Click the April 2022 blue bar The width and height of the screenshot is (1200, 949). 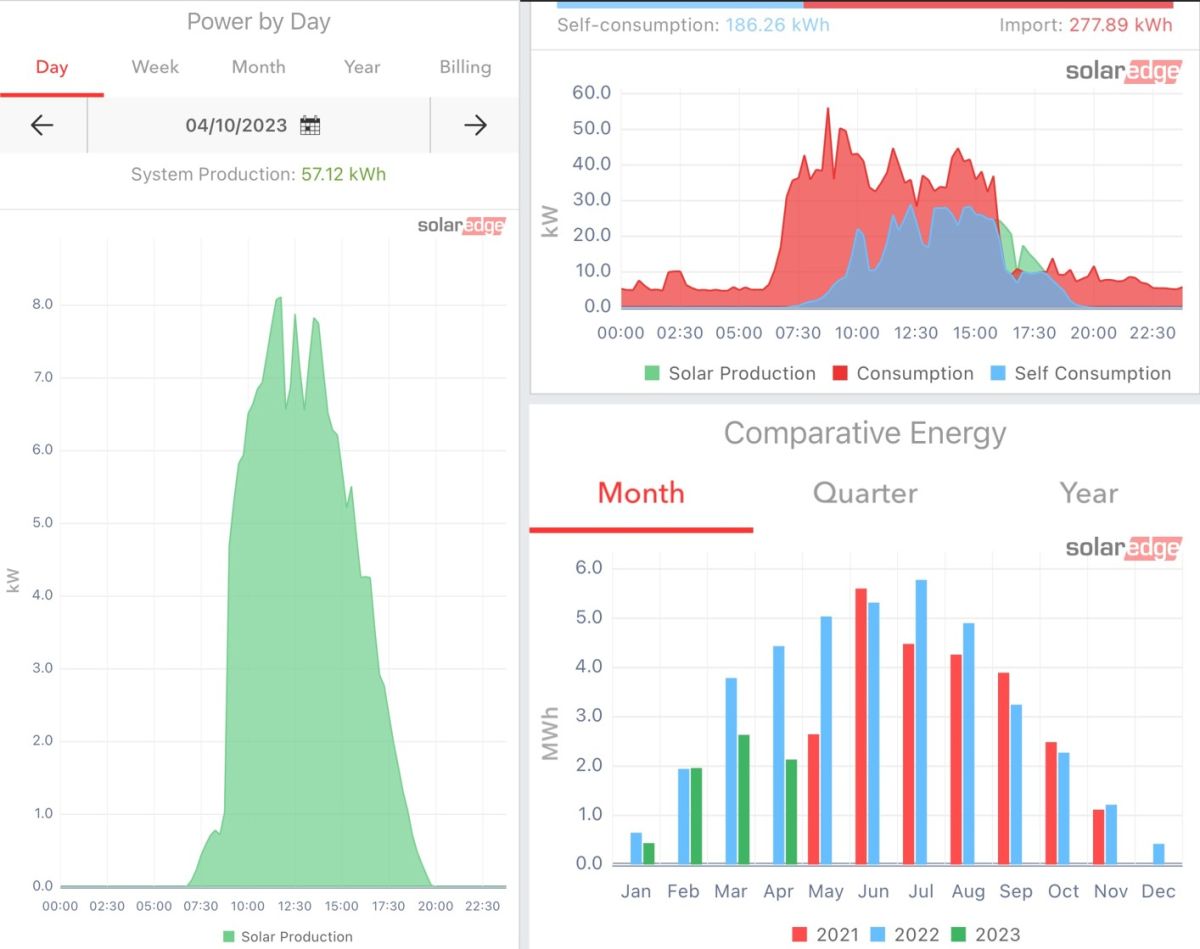tap(779, 755)
